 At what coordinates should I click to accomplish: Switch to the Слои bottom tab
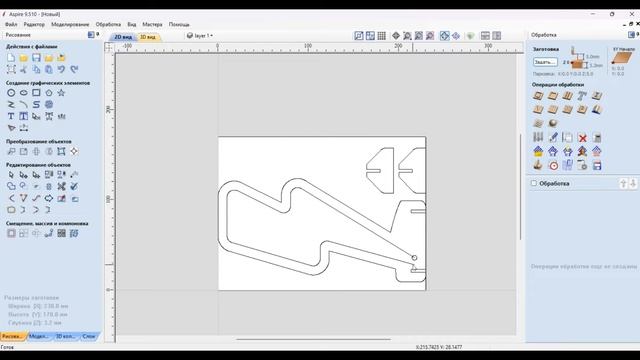[x=89, y=336]
